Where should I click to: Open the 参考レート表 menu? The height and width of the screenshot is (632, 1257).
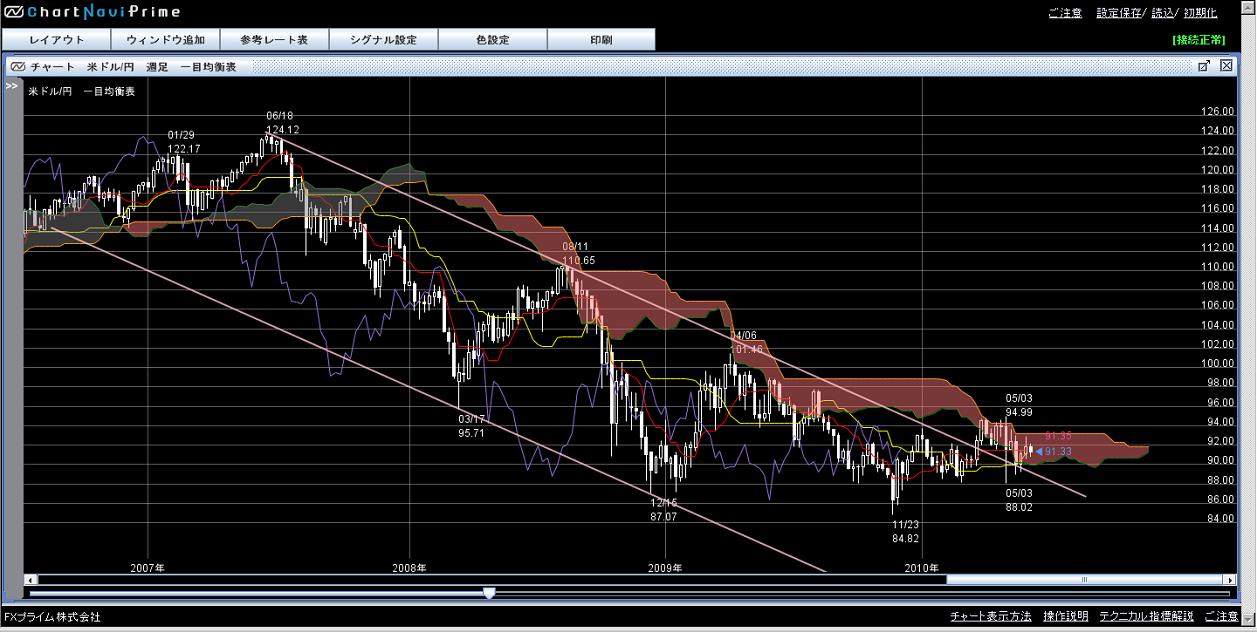[x=274, y=40]
